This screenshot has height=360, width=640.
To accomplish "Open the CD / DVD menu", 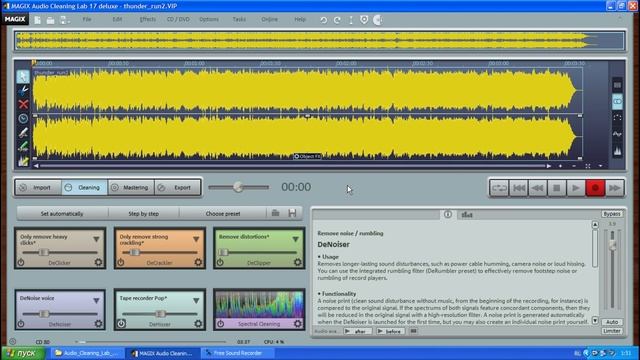I will (x=178, y=19).
